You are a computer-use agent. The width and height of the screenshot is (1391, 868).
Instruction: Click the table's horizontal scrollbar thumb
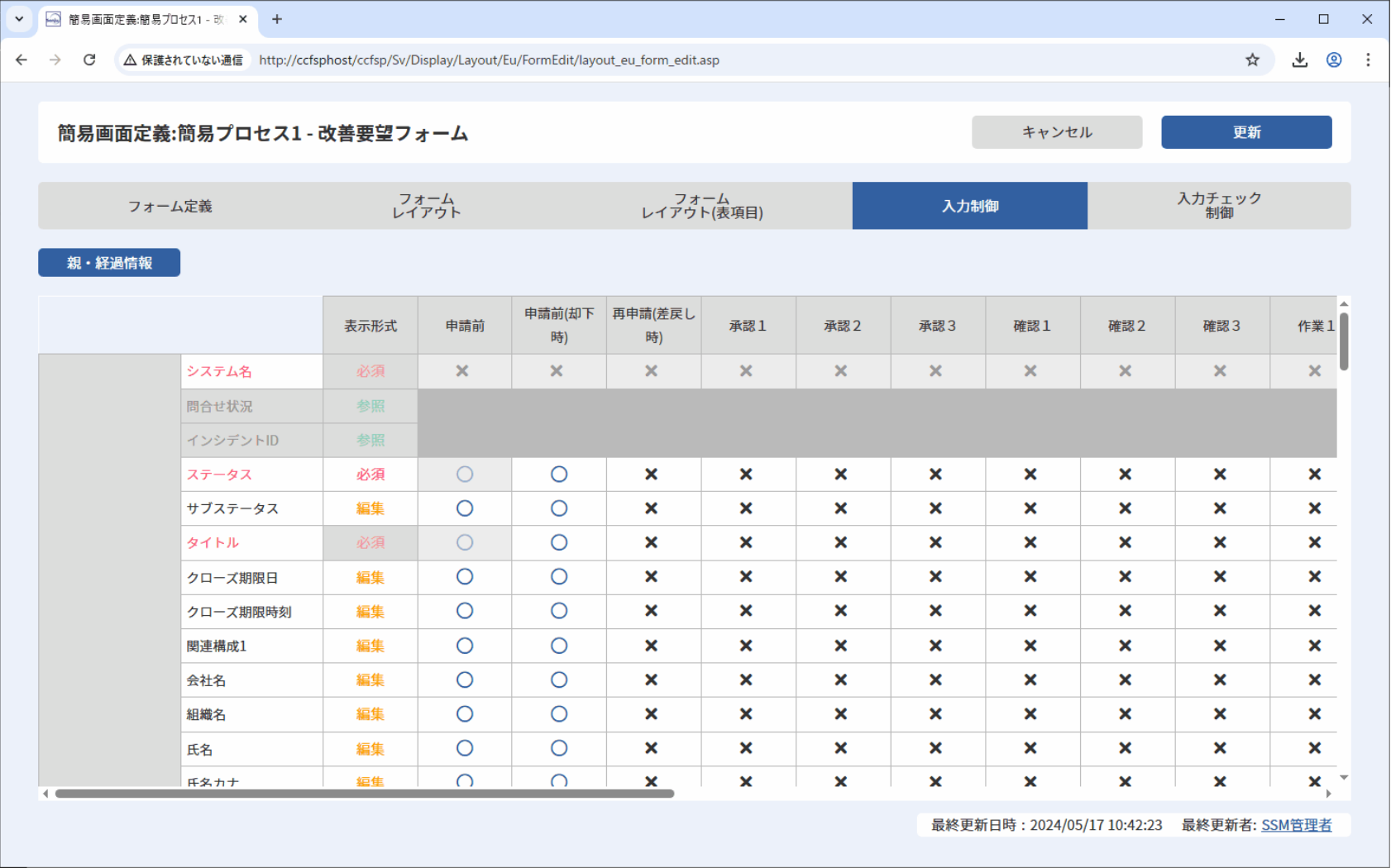pyautogui.click(x=365, y=794)
